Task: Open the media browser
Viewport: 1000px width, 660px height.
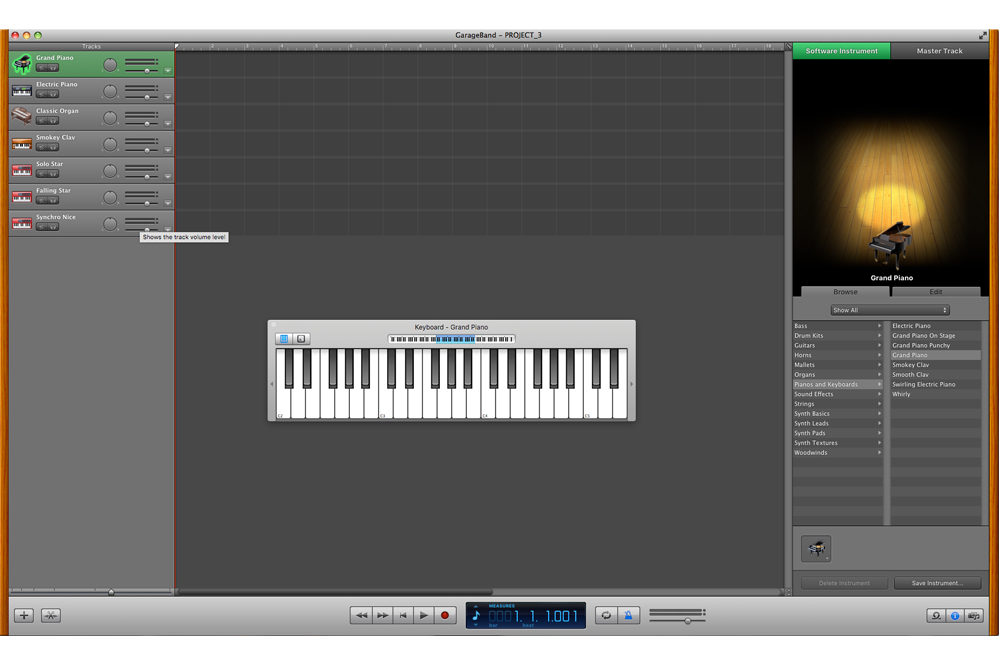Action: [x=973, y=615]
